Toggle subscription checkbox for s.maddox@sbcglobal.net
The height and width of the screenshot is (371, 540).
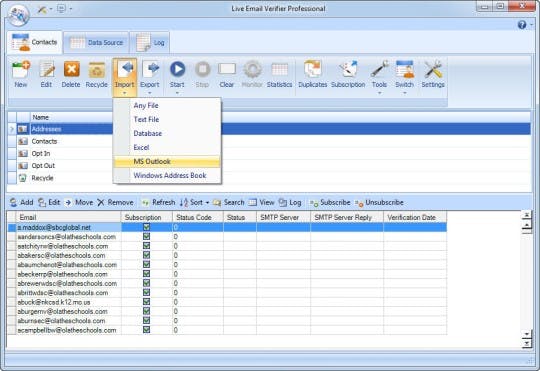(146, 227)
